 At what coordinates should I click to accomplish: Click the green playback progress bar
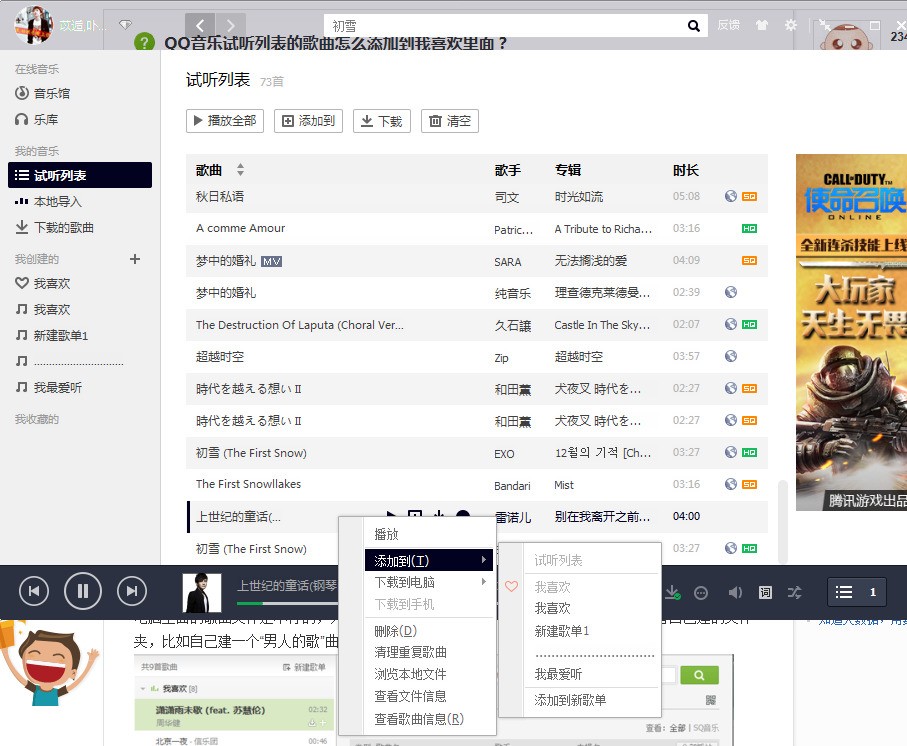point(249,604)
